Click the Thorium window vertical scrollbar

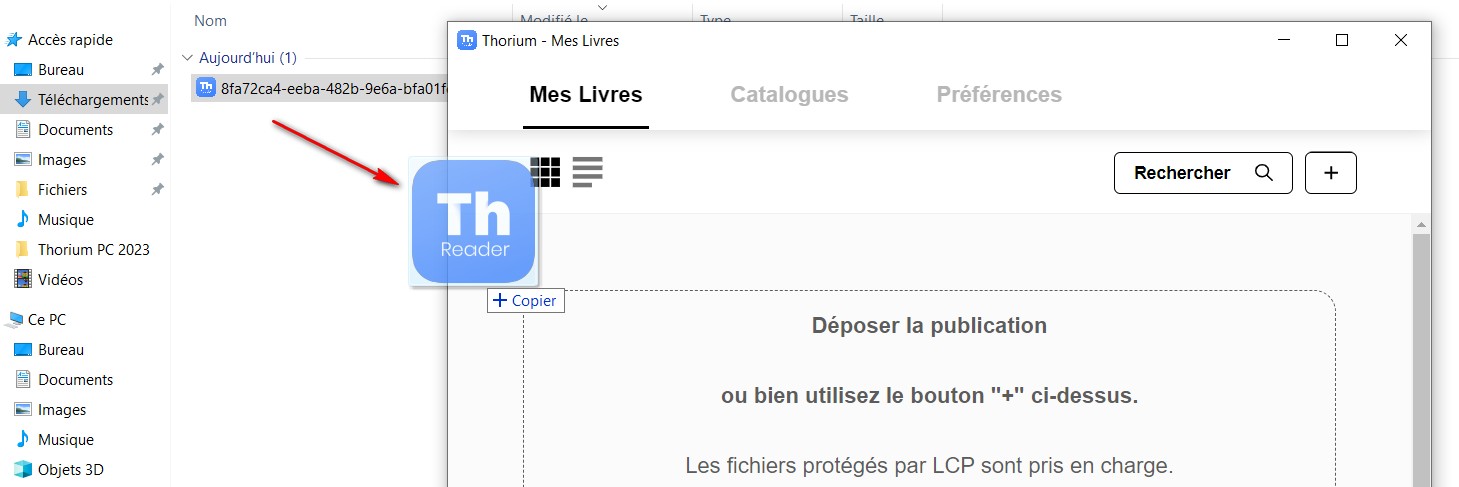1421,350
